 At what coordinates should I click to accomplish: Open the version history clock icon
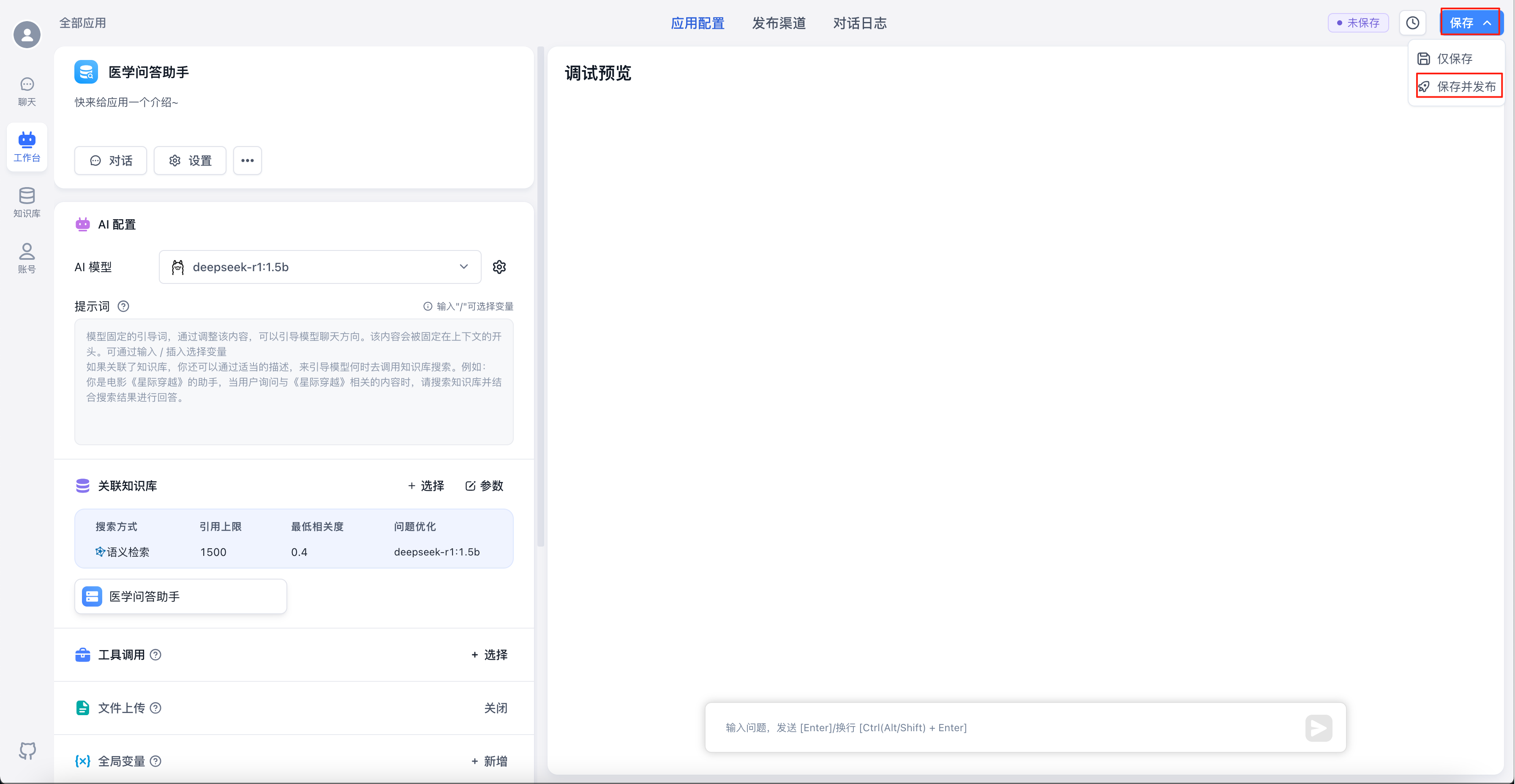(1412, 23)
